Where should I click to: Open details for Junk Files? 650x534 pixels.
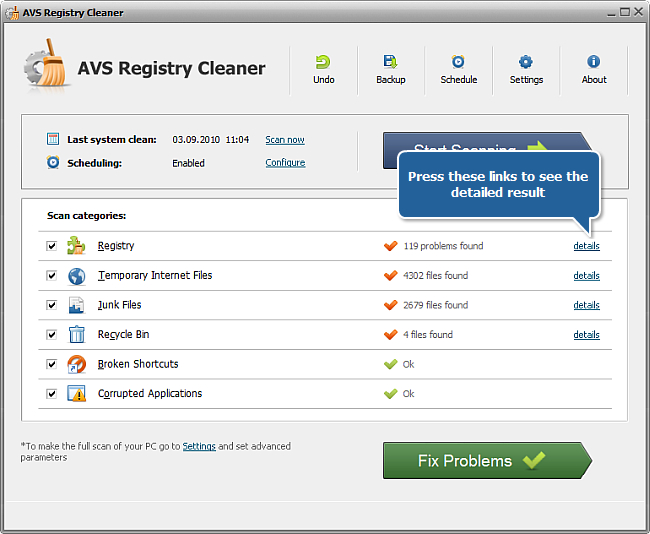586,305
